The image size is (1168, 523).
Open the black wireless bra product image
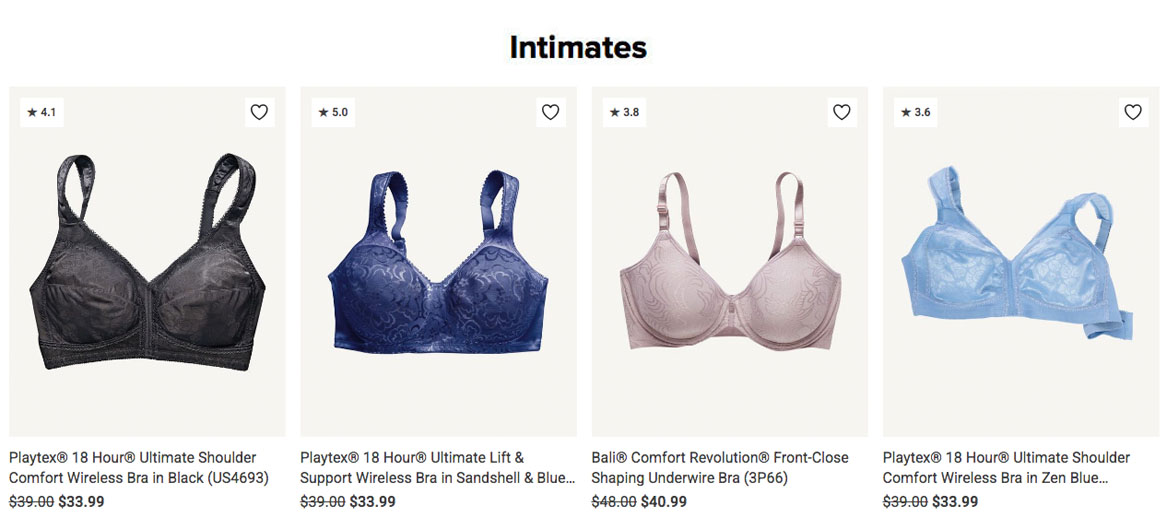click(147, 262)
